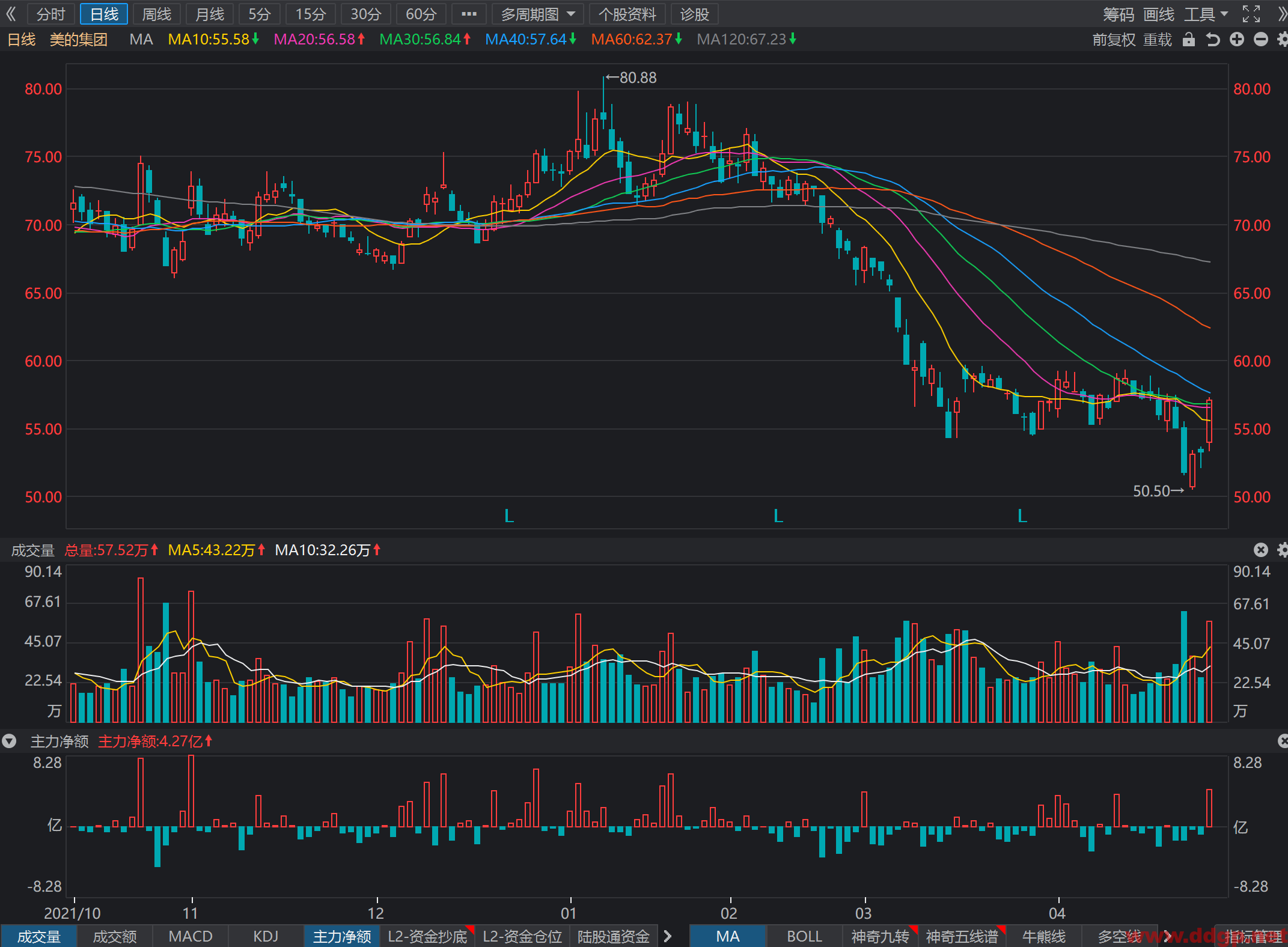The height and width of the screenshot is (947, 1288).
Task: Open 成交量 panel settings gear
Action: pos(1283,550)
